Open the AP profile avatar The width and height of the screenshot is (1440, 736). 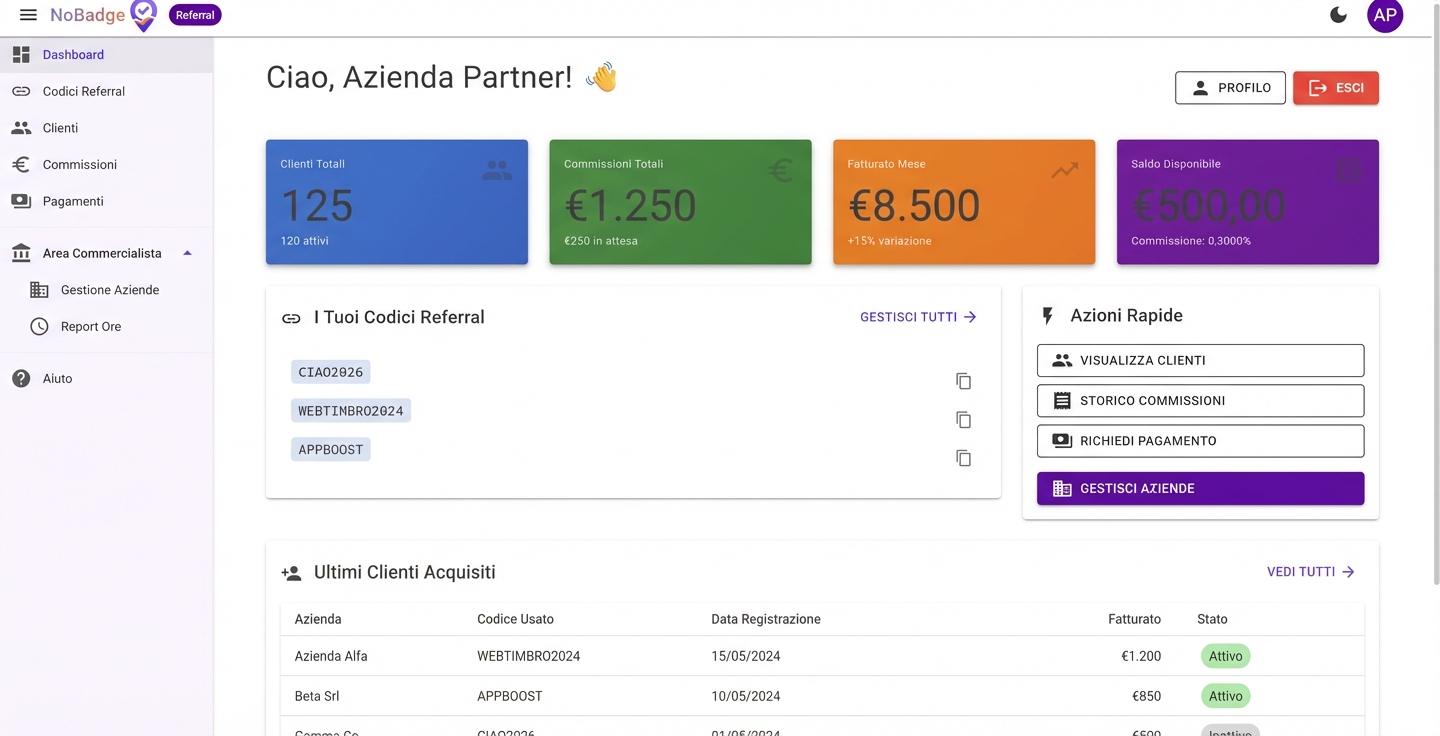1385,15
